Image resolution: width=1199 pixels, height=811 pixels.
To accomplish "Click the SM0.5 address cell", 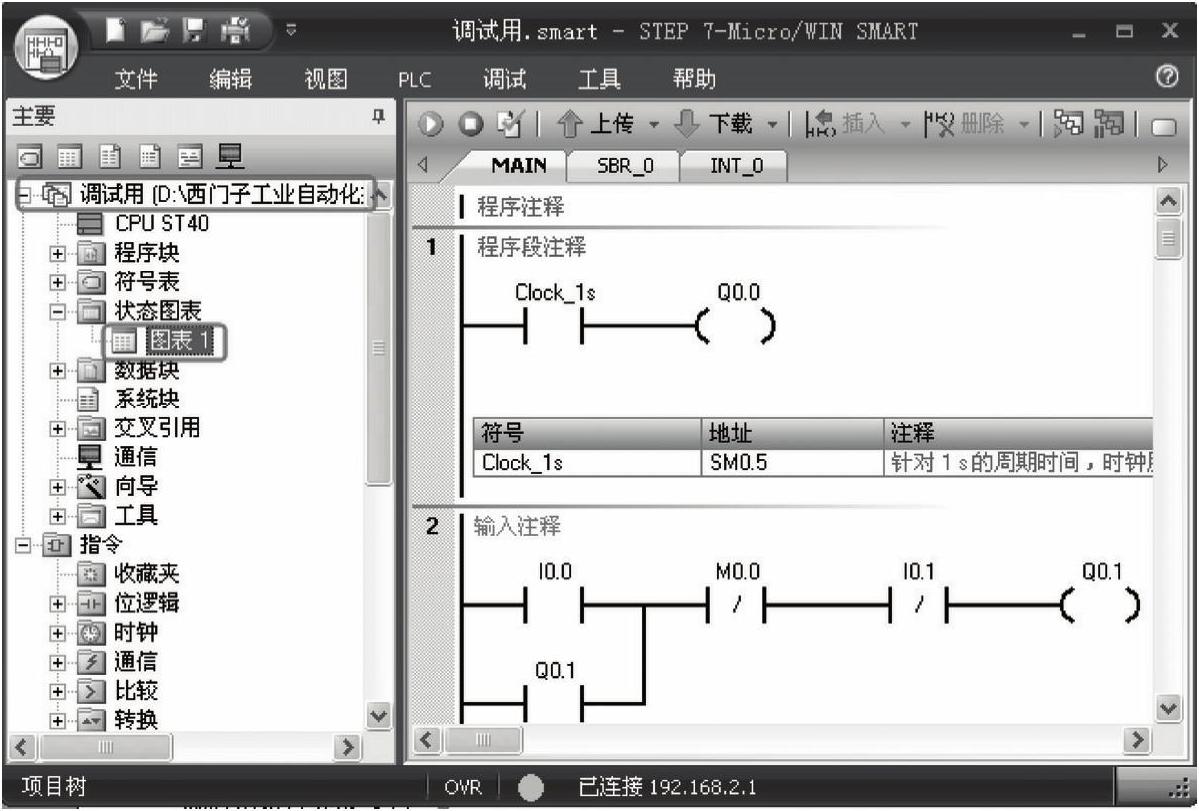I will [x=792, y=463].
